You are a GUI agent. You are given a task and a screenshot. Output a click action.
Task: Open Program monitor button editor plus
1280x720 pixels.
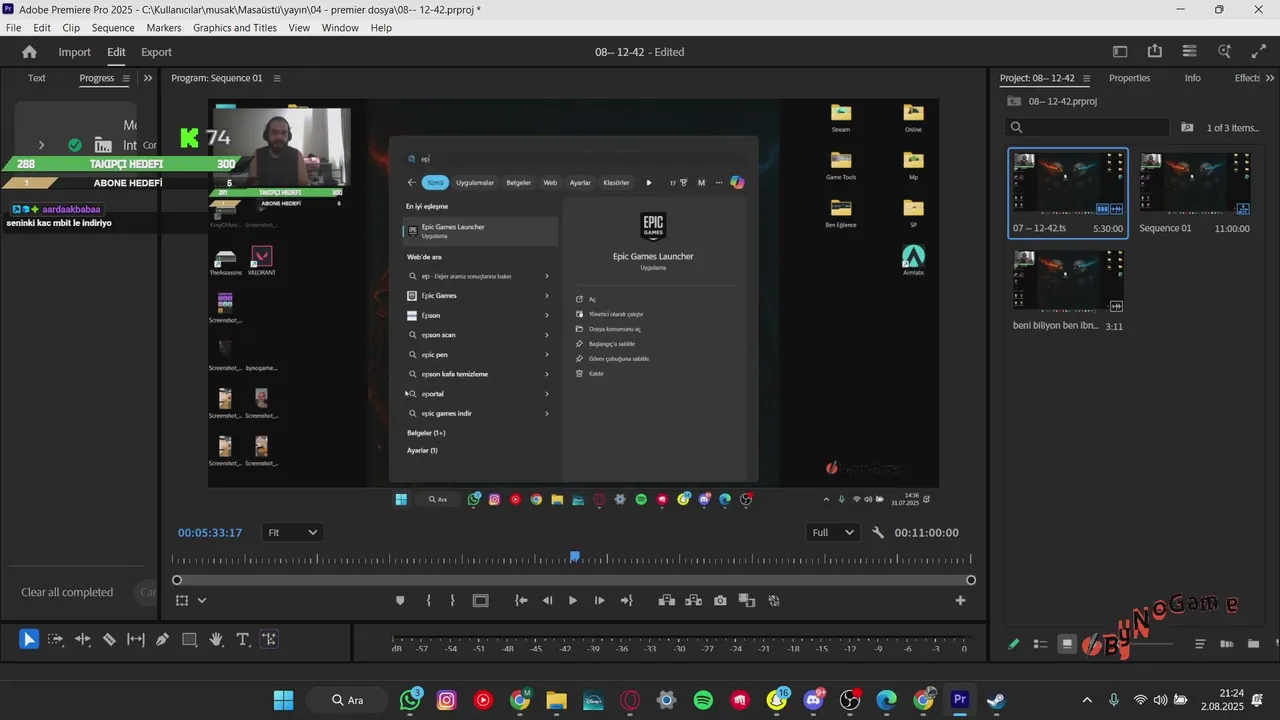[960, 600]
